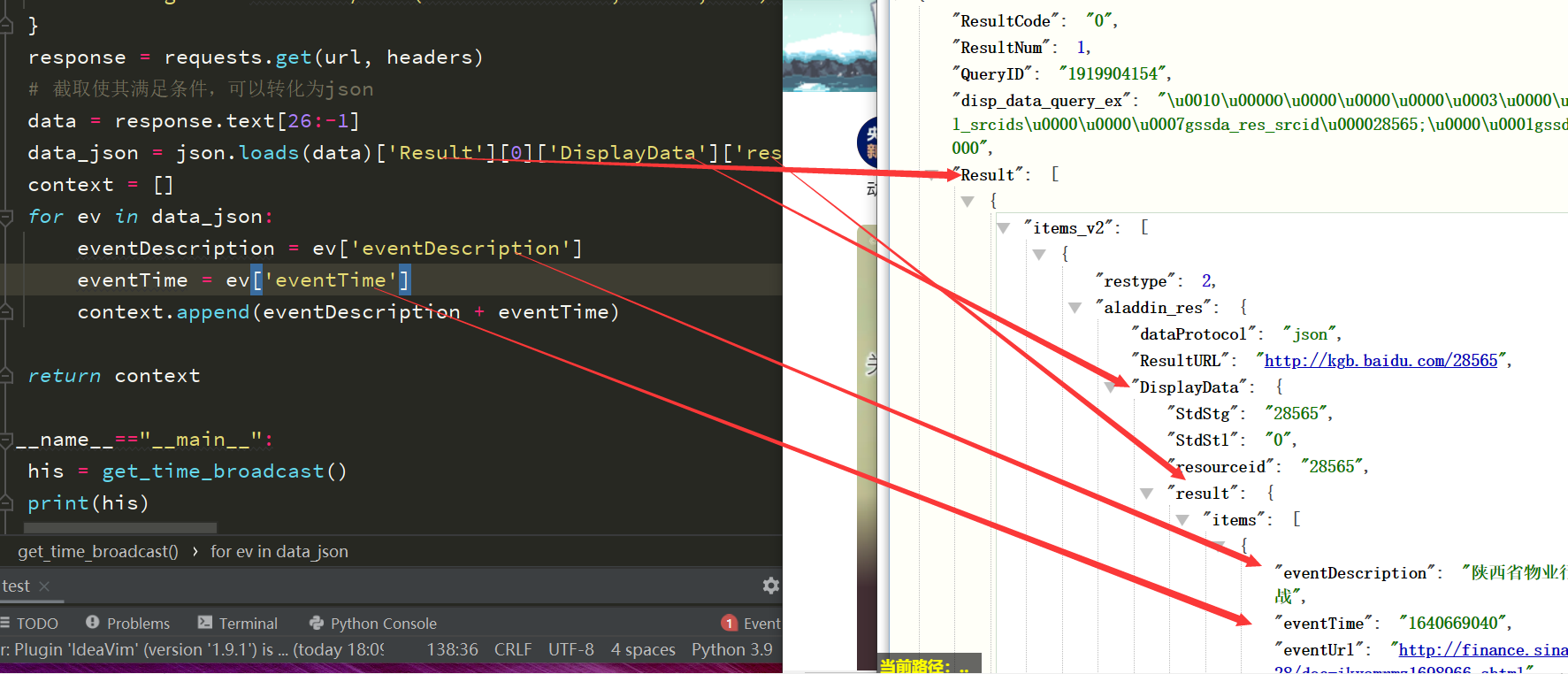Click the eventTime value 1640669040
This screenshot has width=1568, height=674.
[x=1453, y=624]
